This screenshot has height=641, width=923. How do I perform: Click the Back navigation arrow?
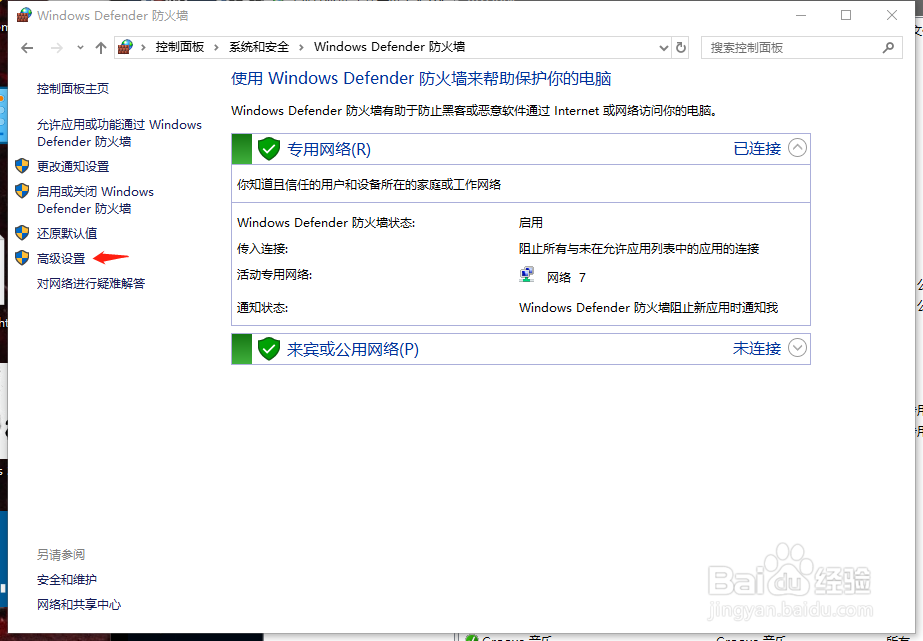click(27, 48)
